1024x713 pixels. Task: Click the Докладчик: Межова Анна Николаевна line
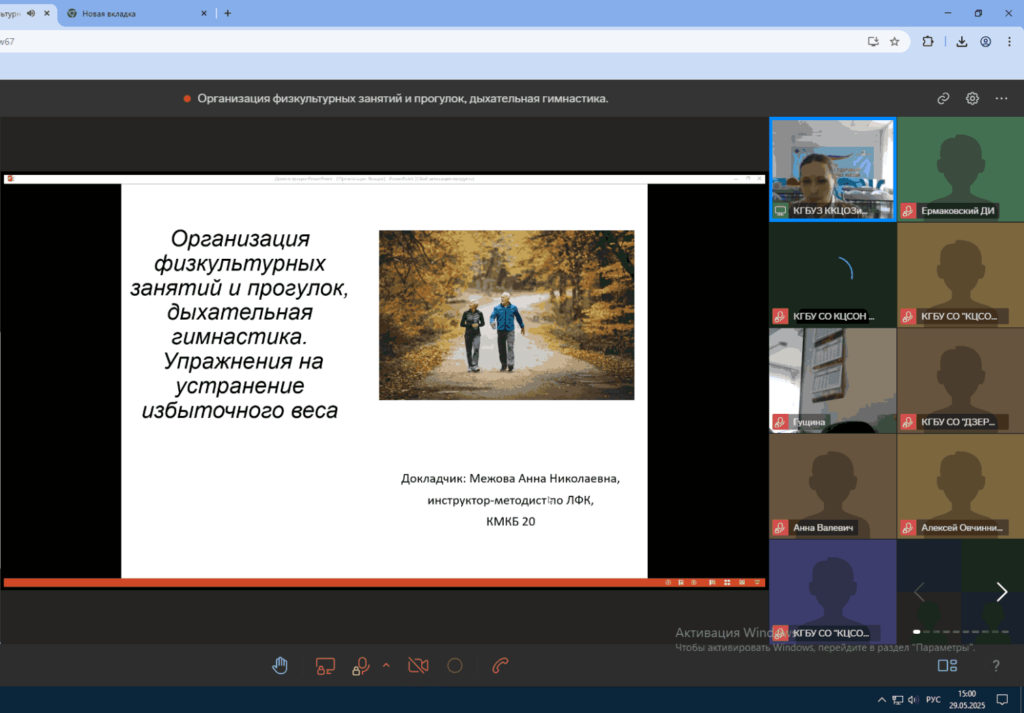[511, 479]
